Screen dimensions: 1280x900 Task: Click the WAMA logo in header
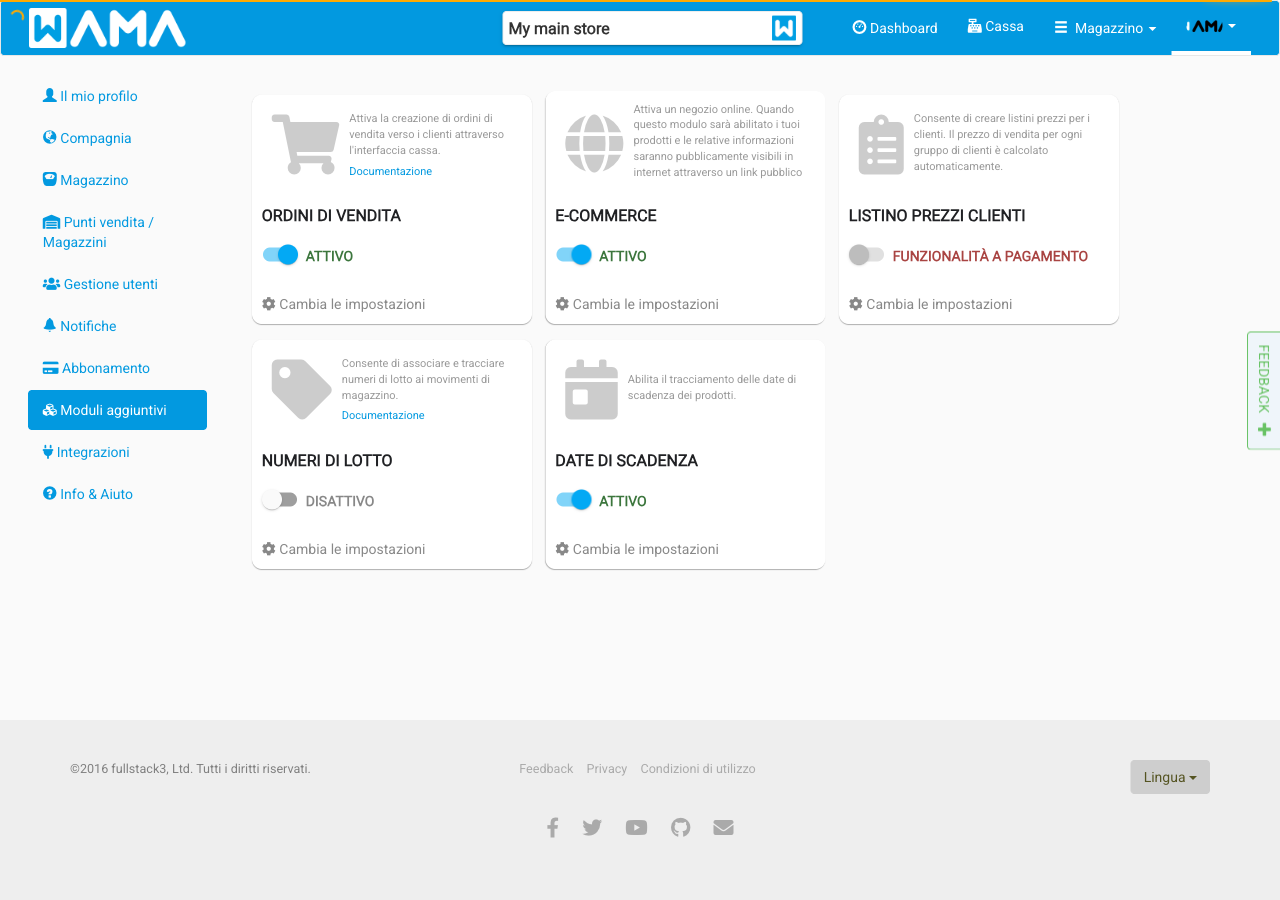point(108,28)
